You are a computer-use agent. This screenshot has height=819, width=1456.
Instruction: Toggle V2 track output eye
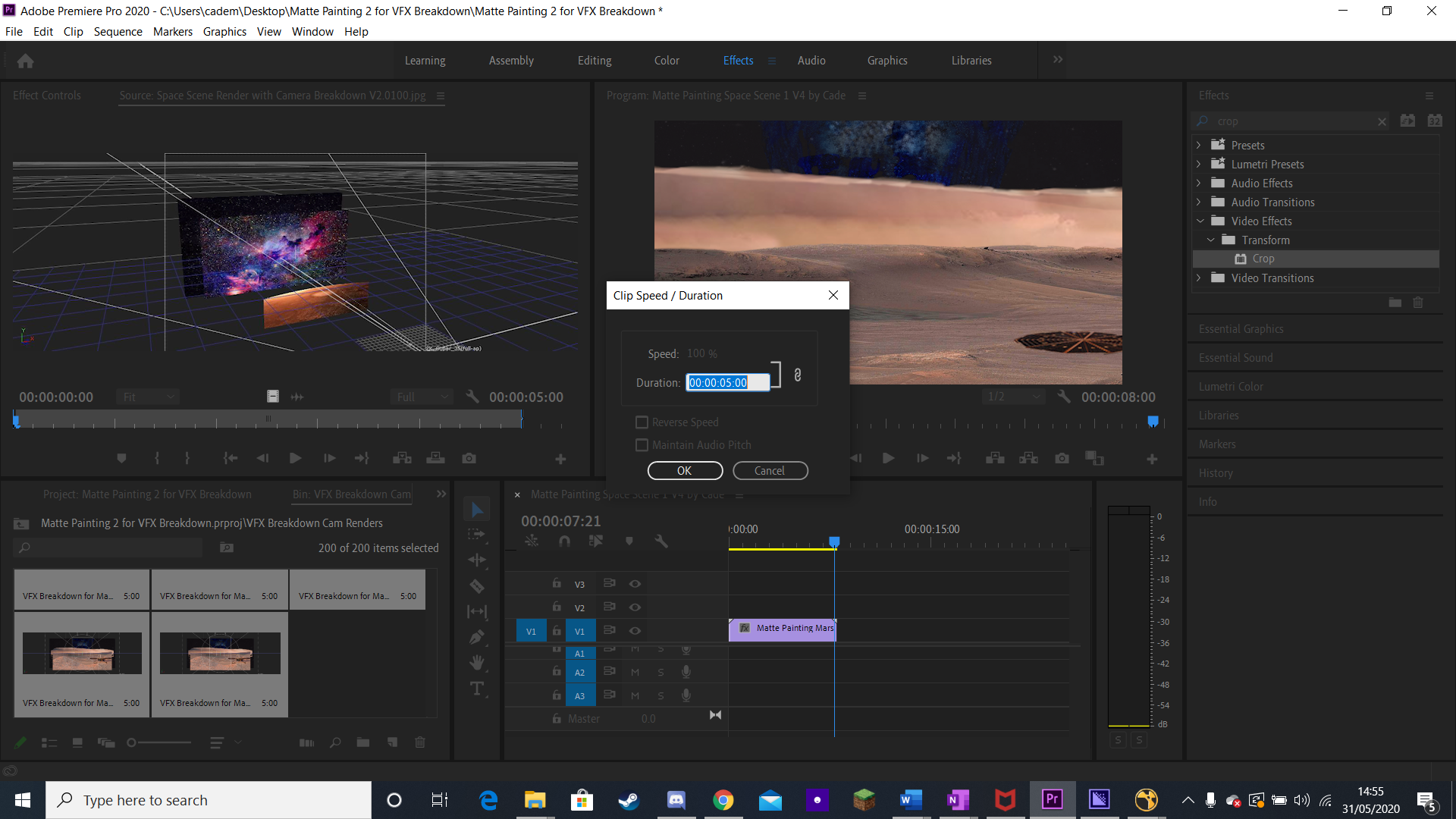pos(635,607)
